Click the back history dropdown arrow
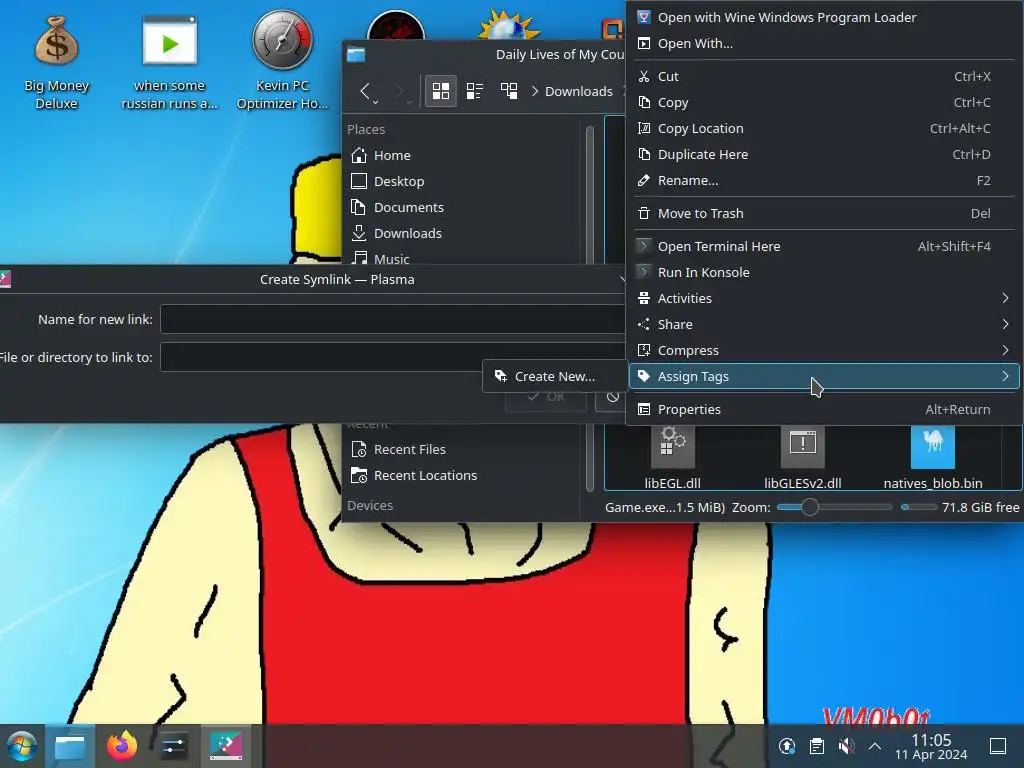The height and width of the screenshot is (768, 1024). pyautogui.click(x=376, y=103)
